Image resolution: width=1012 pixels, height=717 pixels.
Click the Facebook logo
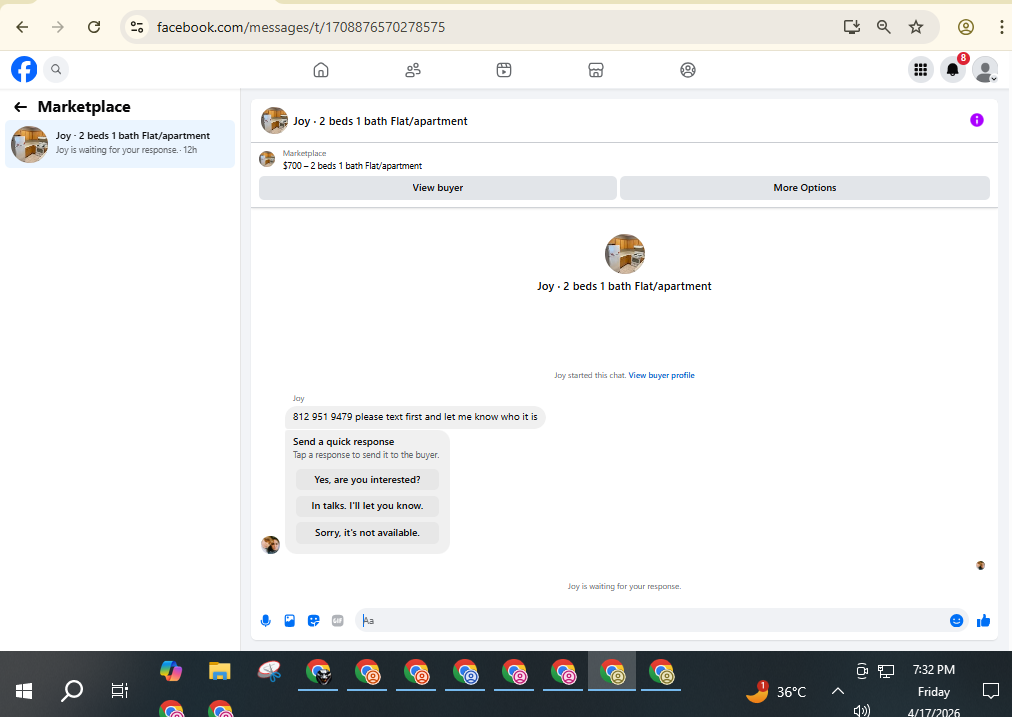(x=24, y=70)
